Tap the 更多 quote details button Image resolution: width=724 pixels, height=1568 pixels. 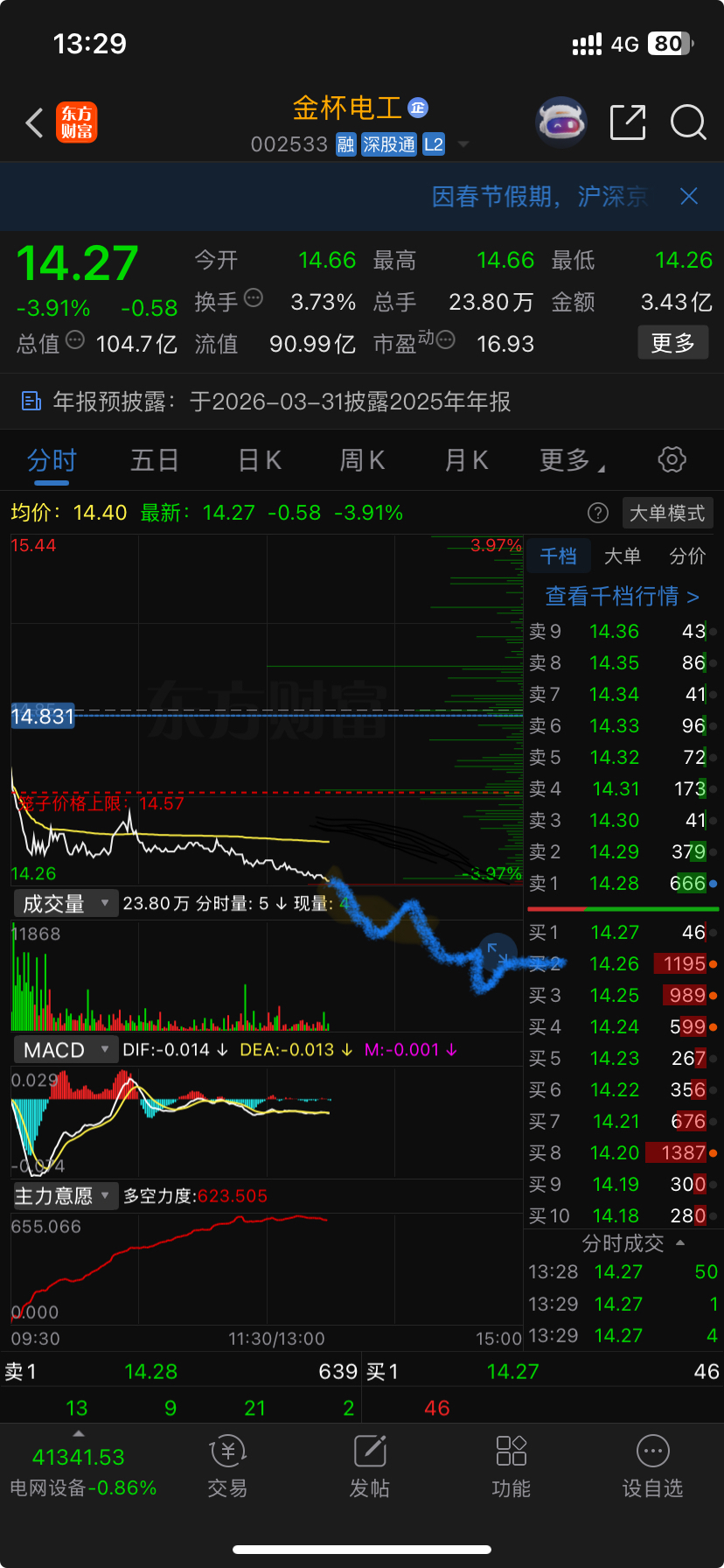[x=672, y=343]
